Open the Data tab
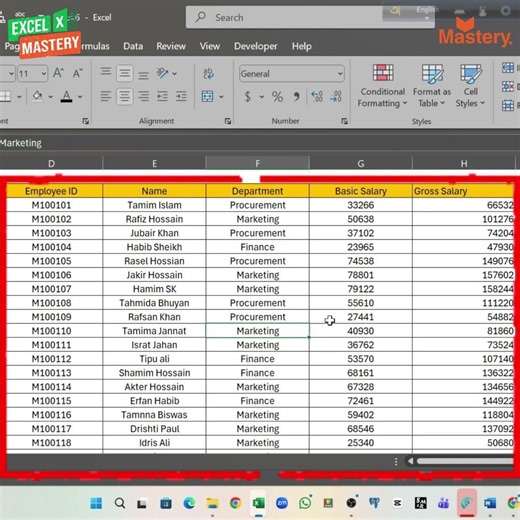The image size is (520, 520). (133, 46)
